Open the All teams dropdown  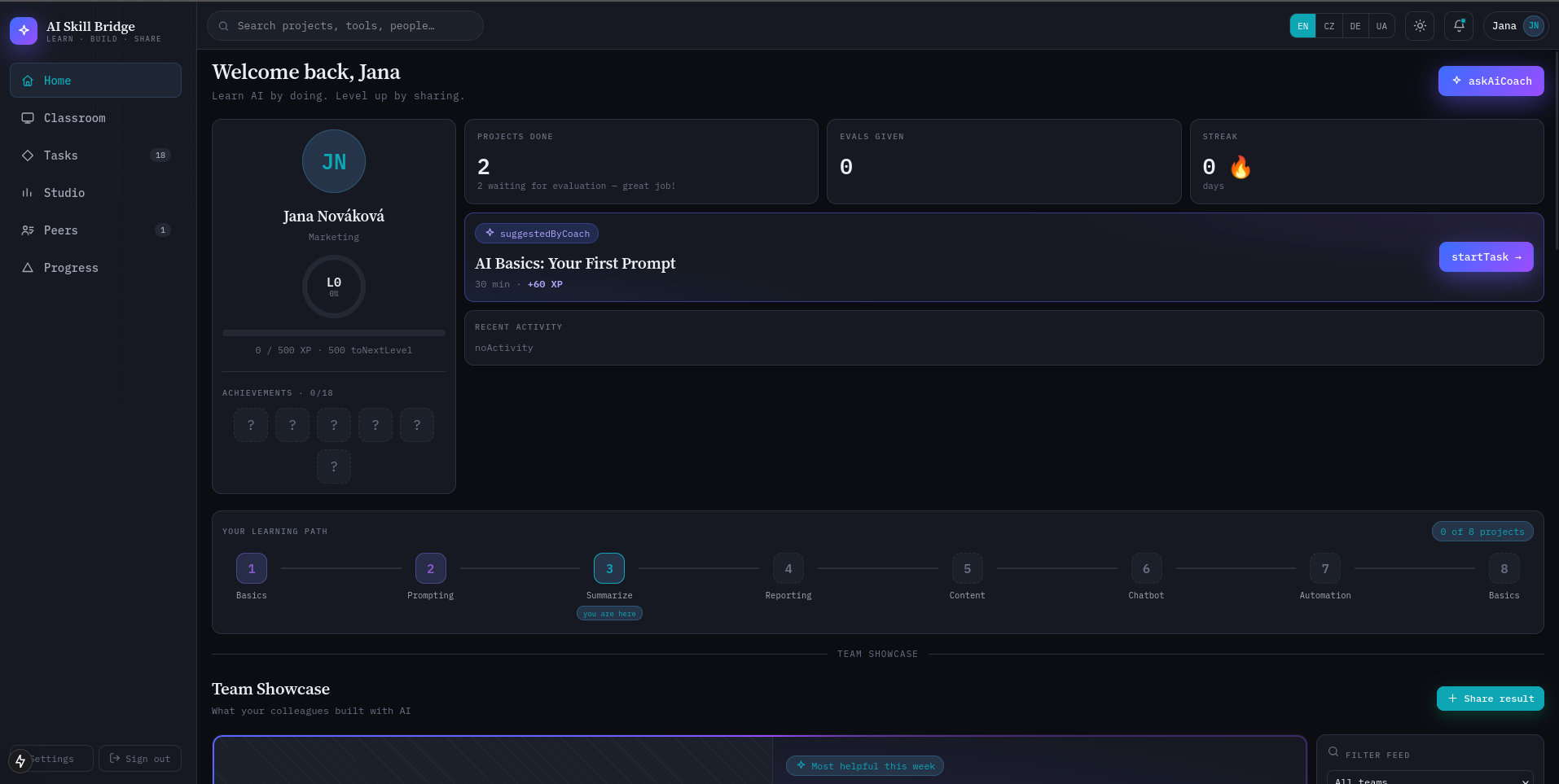[1430, 777]
